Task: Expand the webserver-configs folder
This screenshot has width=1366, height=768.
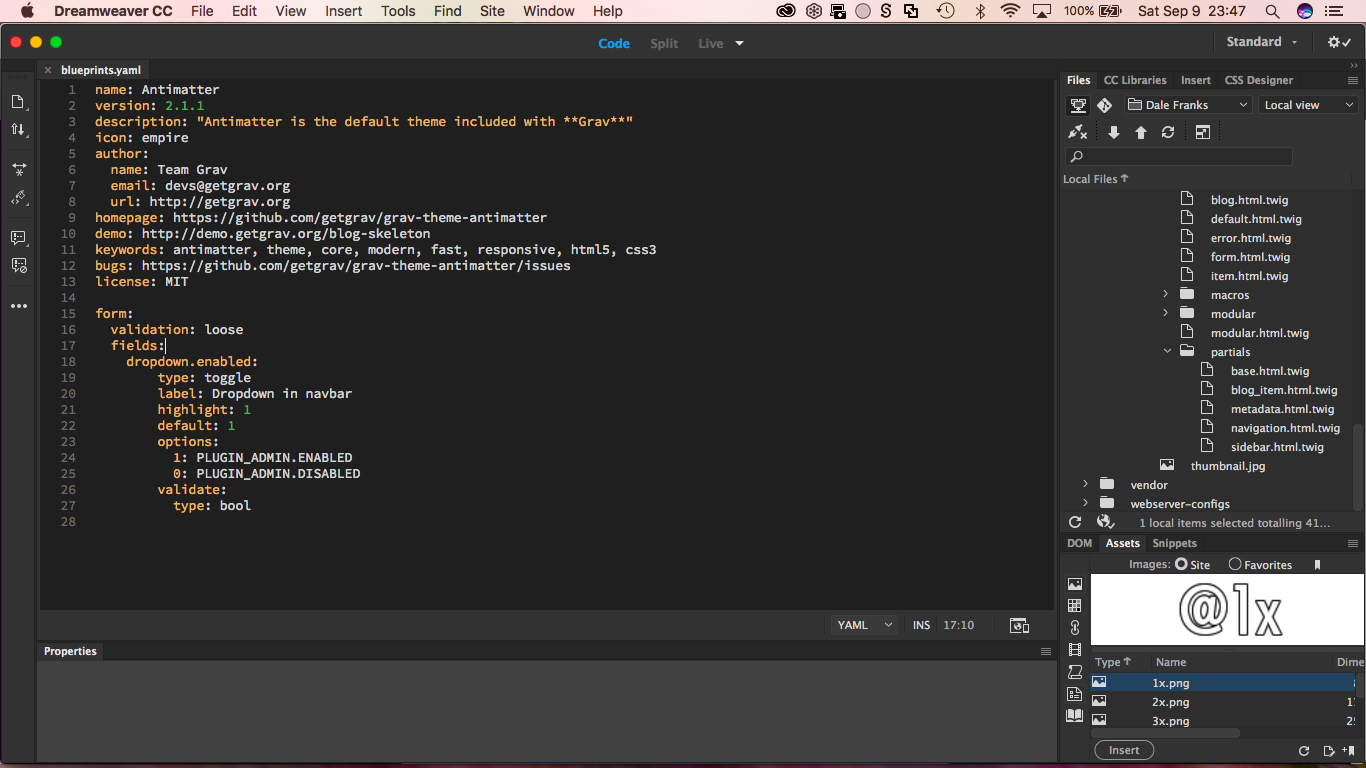Action: 1086,504
